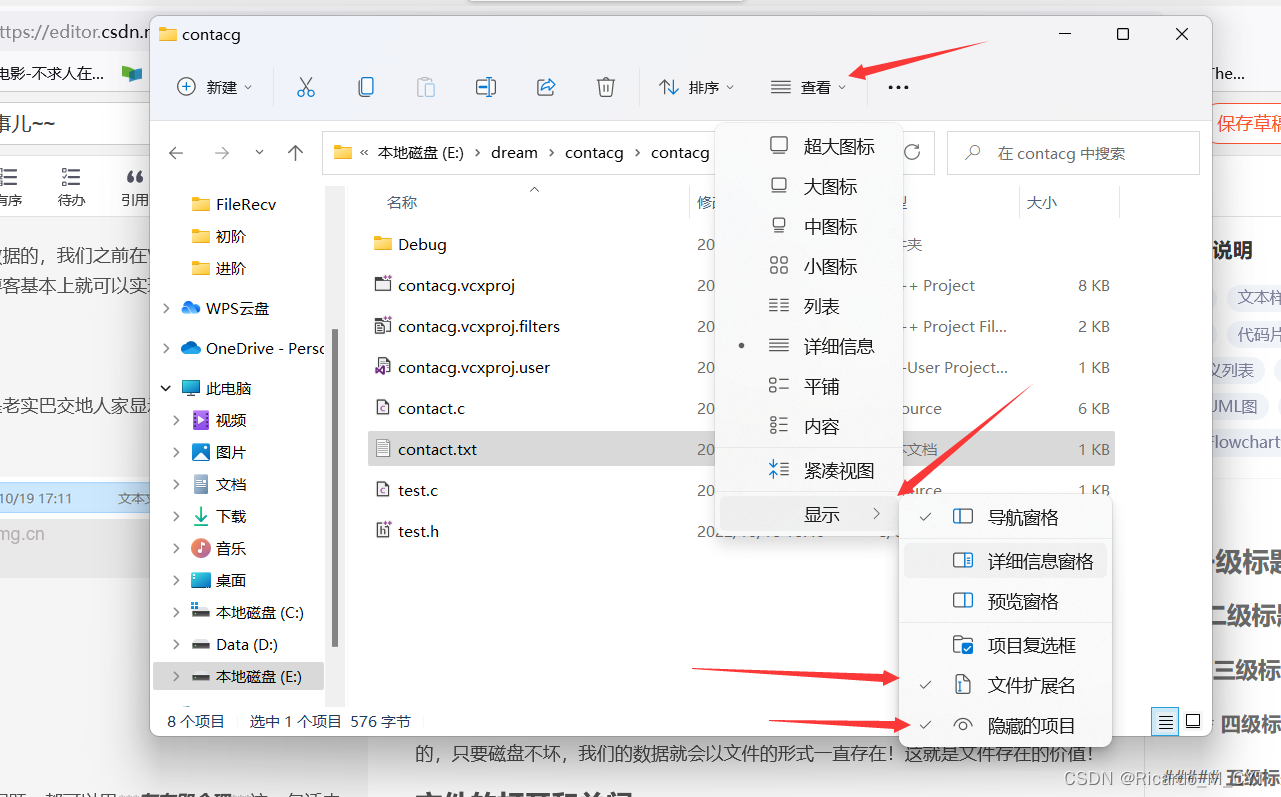
Task: Expand the OneDrive - Personal tree node
Action: (166, 348)
